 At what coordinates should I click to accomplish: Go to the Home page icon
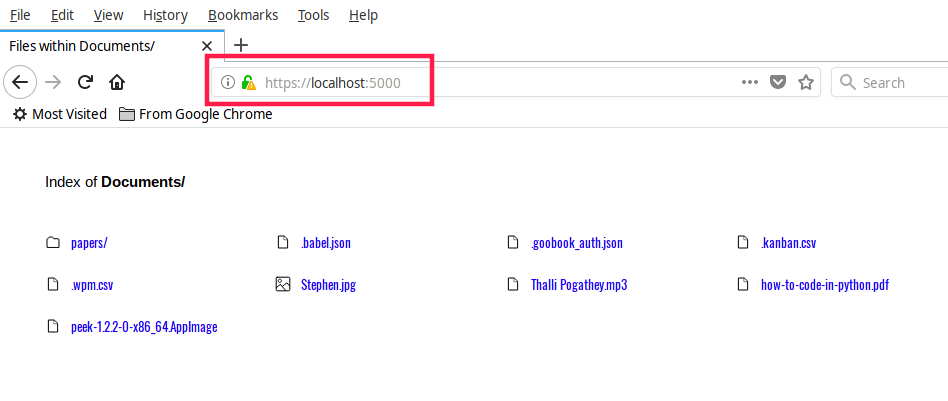[117, 82]
